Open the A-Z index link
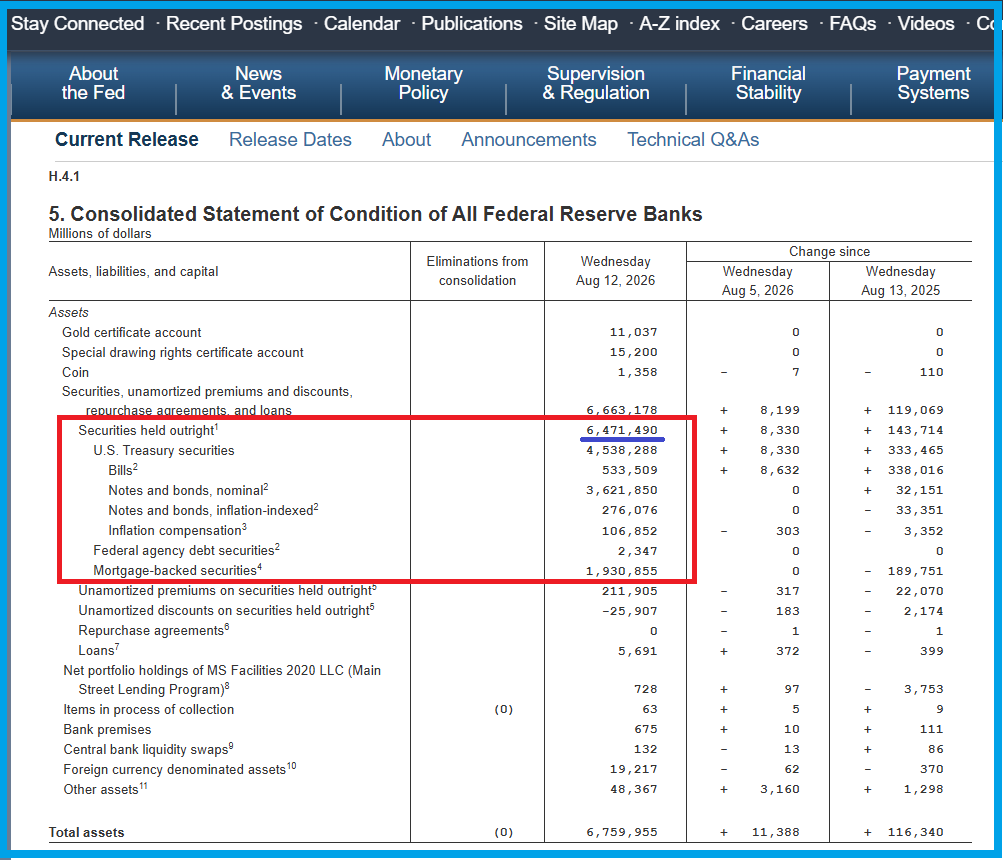Image resolution: width=1003 pixels, height=860 pixels. point(679,24)
